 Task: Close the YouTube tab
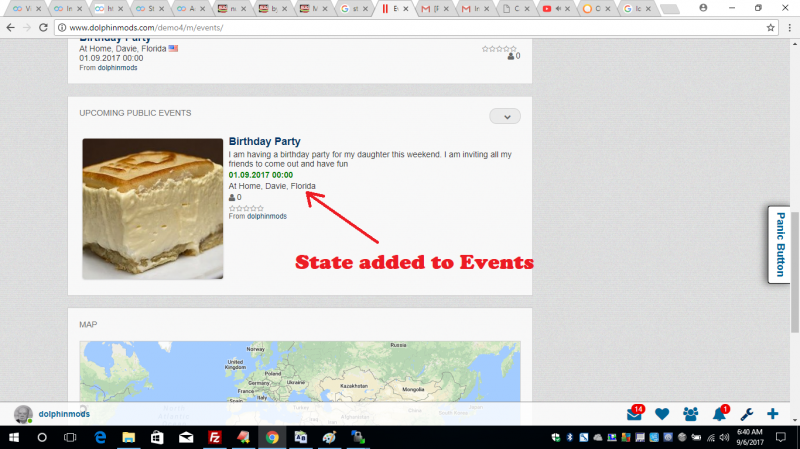[x=567, y=9]
